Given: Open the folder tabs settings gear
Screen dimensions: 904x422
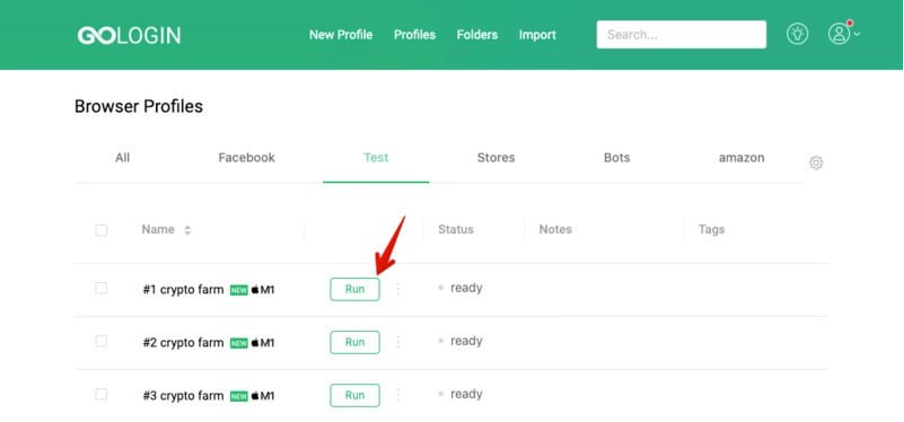Looking at the screenshot, I should click(816, 163).
